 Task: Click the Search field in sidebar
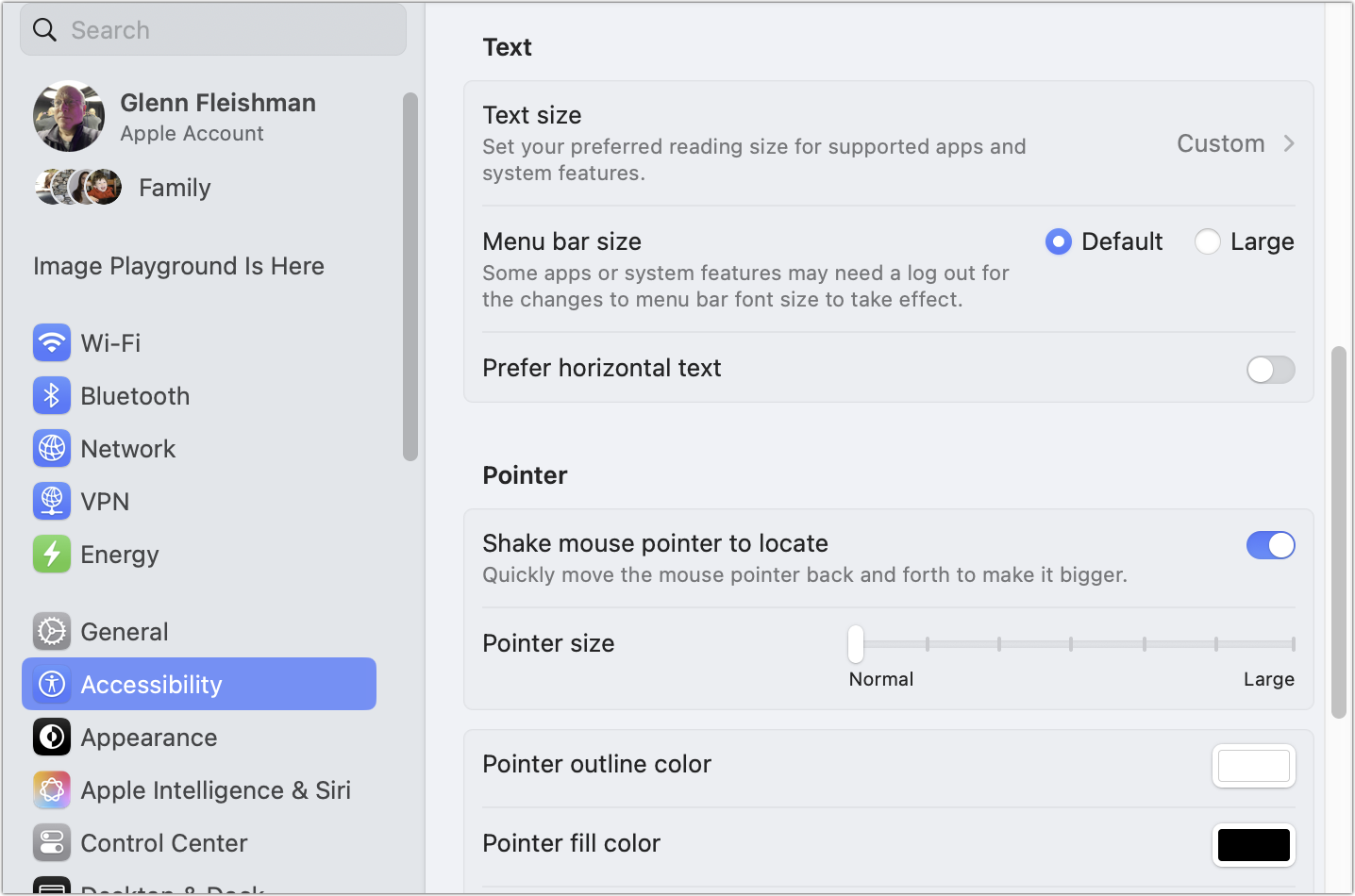pyautogui.click(x=213, y=30)
